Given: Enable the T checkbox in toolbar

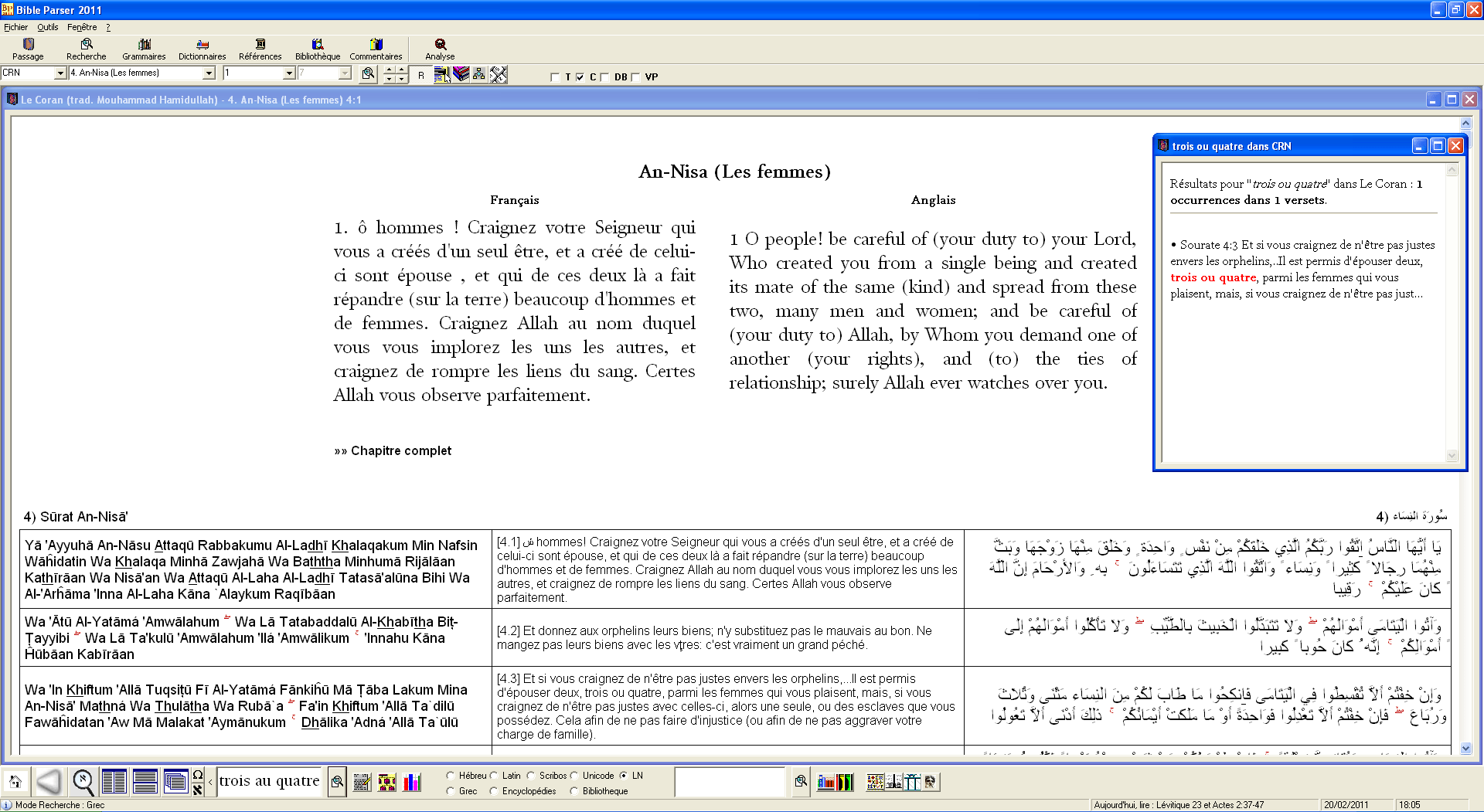Looking at the screenshot, I should point(554,76).
